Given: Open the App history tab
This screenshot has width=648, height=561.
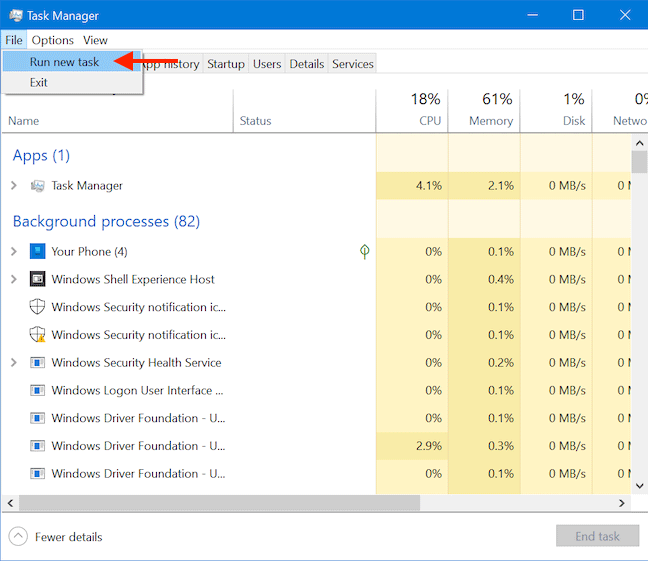Looking at the screenshot, I should [x=172, y=64].
